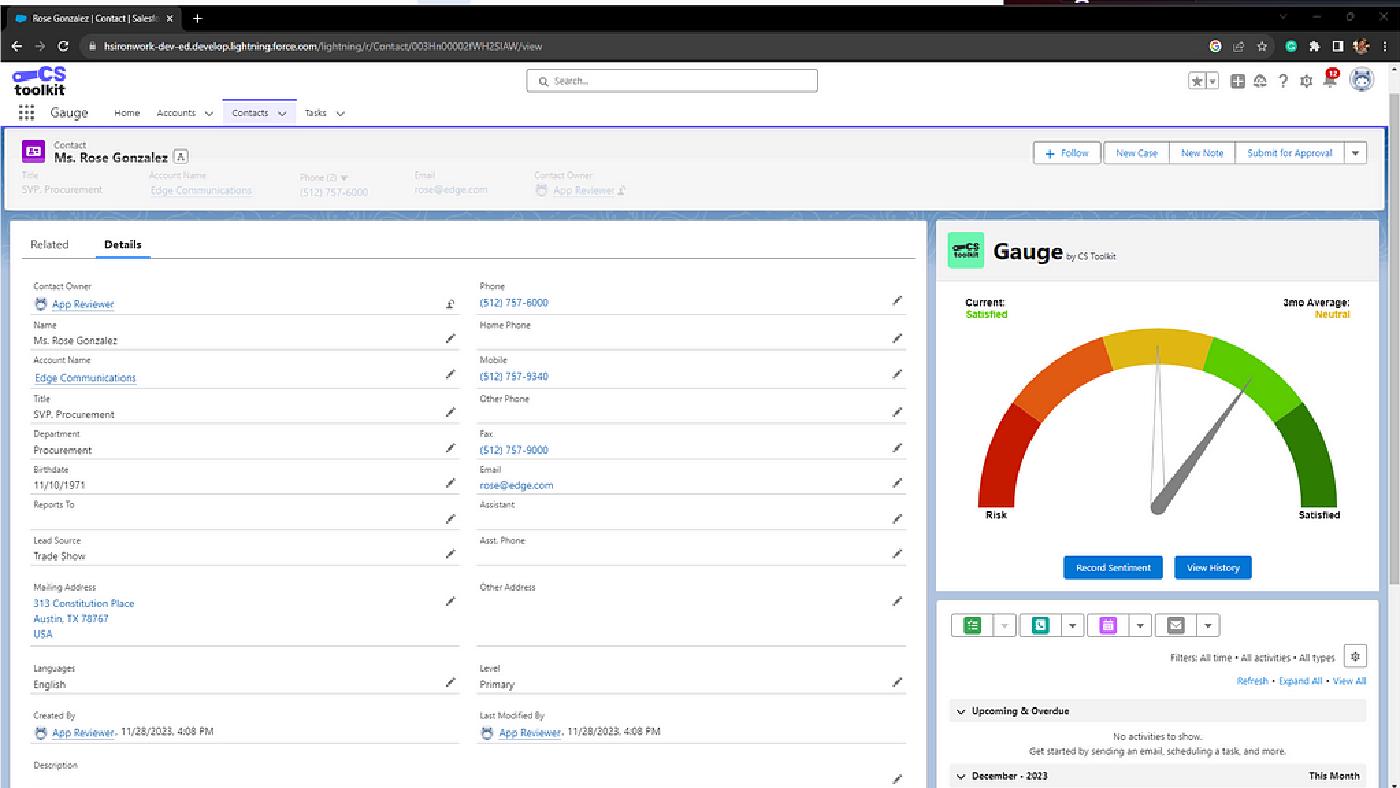View notifications via the bell icon

pos(1330,80)
